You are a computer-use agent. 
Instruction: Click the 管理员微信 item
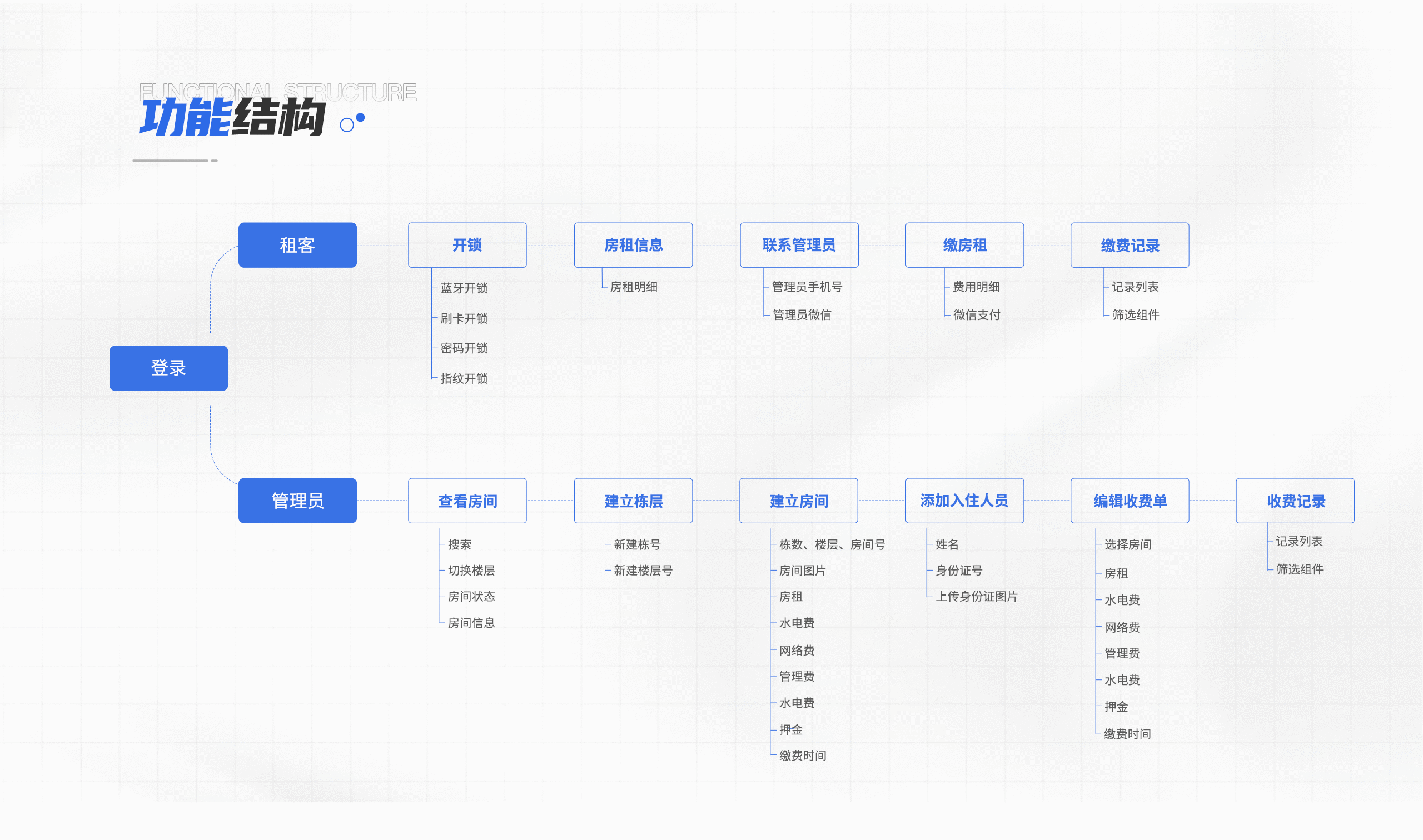[x=802, y=314]
